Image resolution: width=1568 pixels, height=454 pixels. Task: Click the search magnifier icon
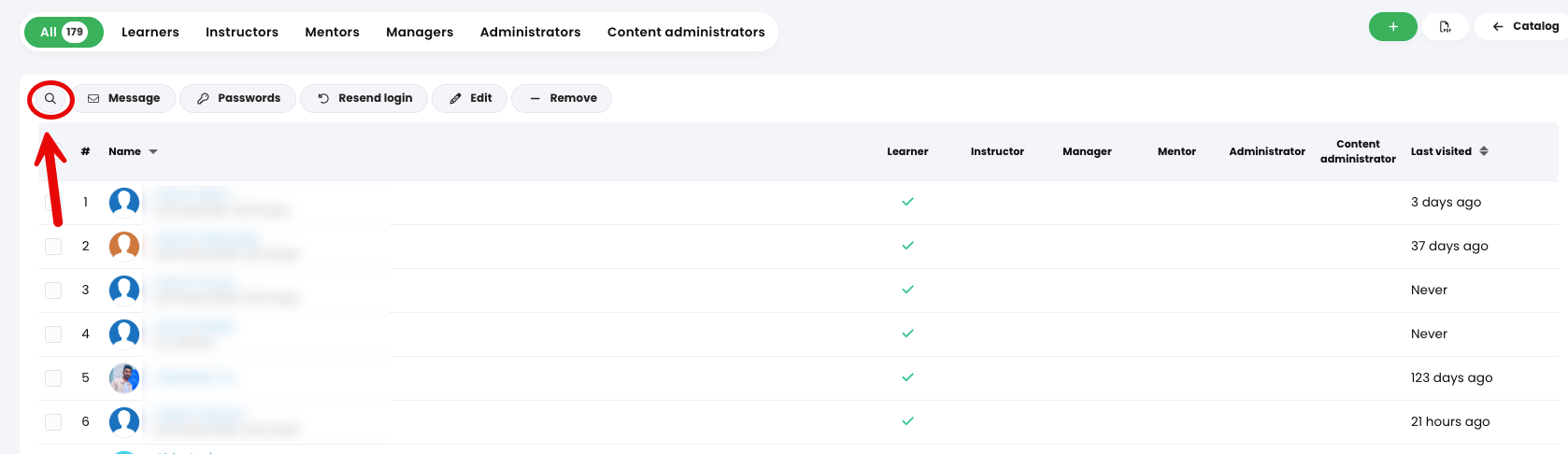pos(50,98)
